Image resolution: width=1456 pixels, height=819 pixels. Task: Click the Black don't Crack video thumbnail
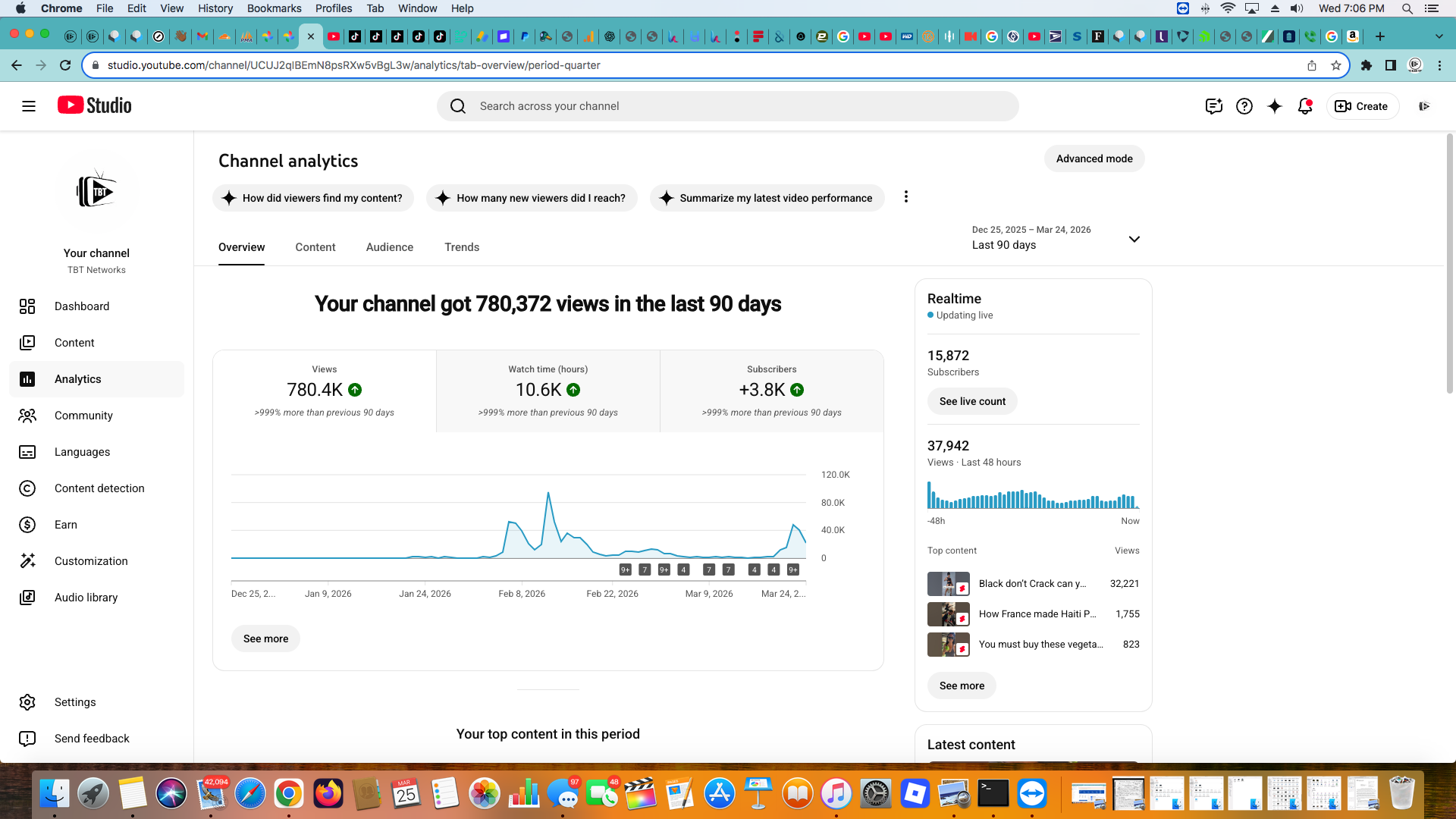[x=948, y=584]
